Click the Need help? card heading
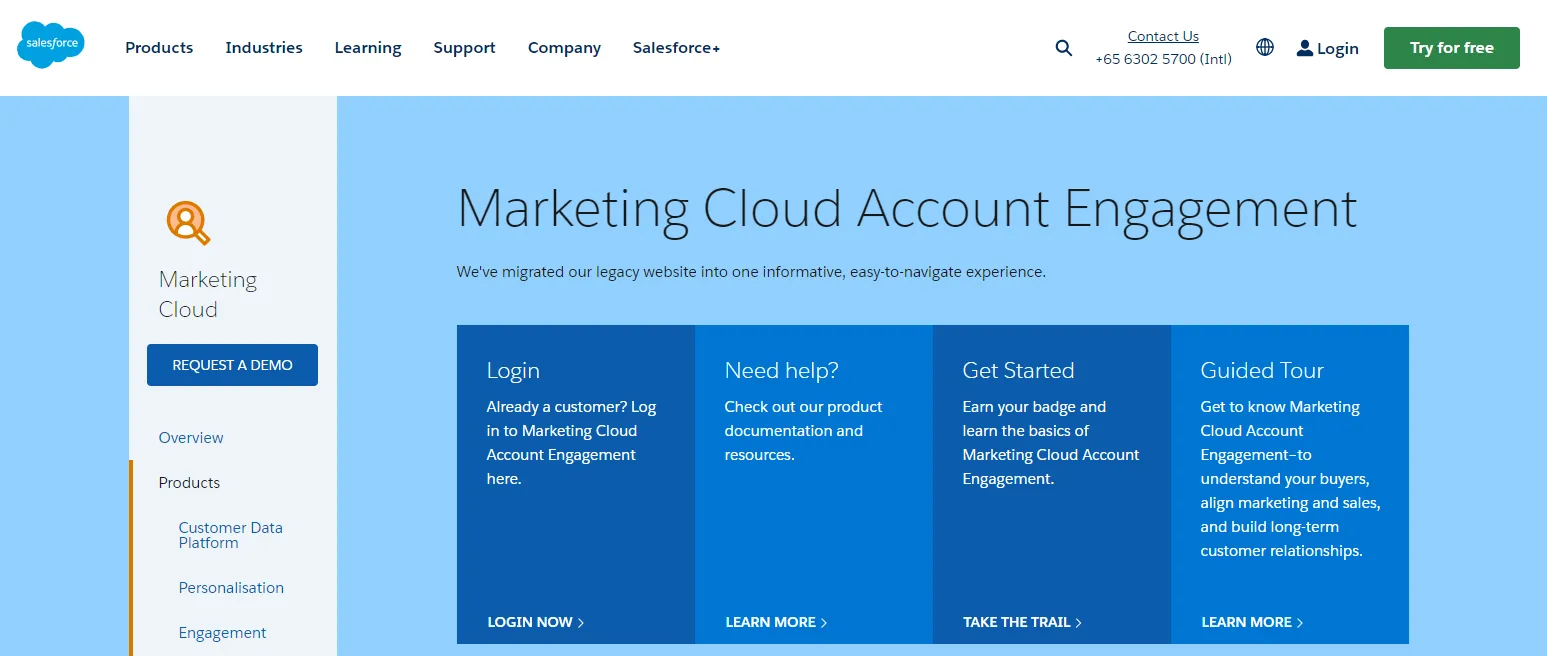Viewport: 1547px width, 656px height. point(782,371)
